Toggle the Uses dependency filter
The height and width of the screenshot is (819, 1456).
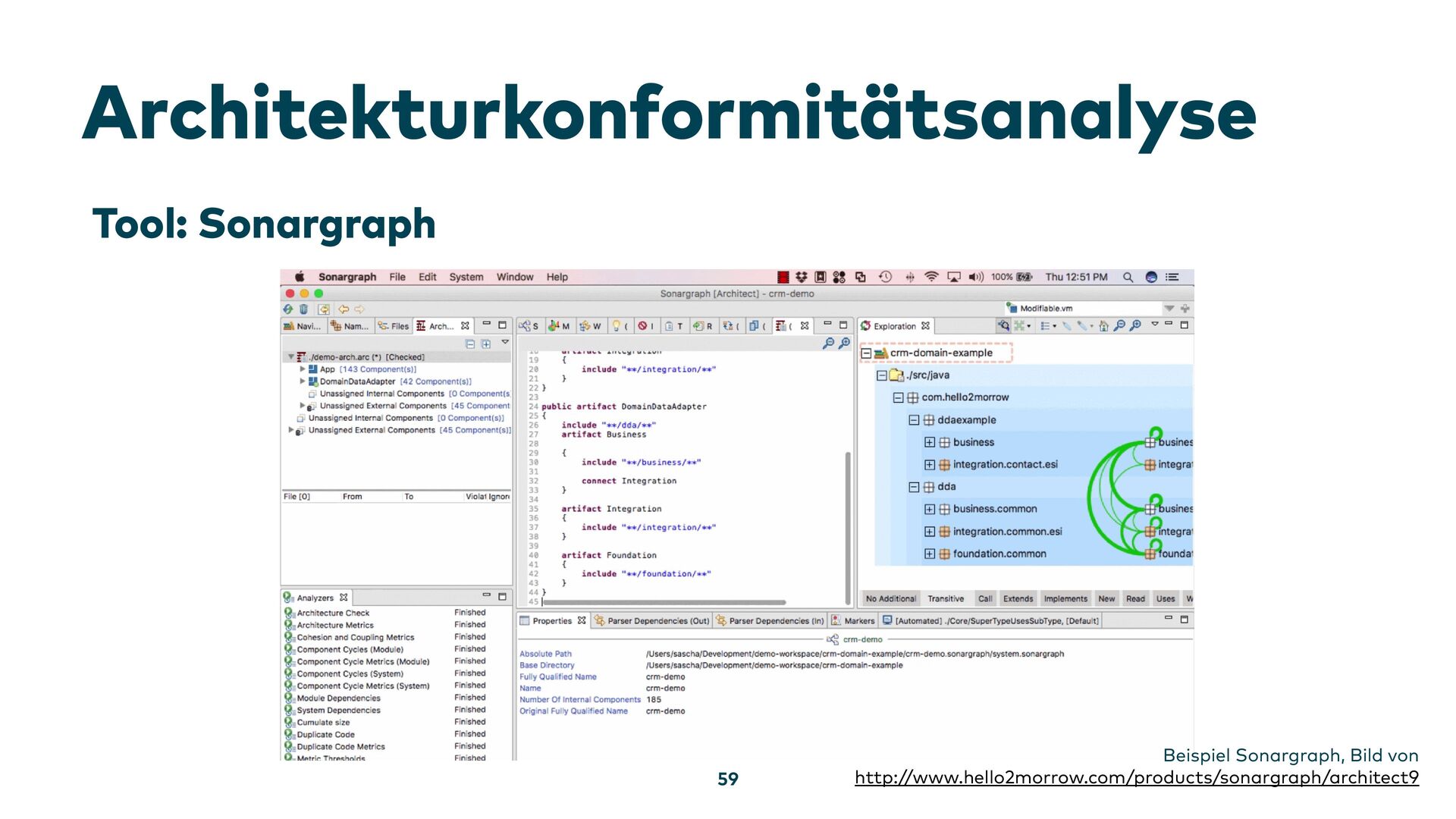click(x=1166, y=599)
